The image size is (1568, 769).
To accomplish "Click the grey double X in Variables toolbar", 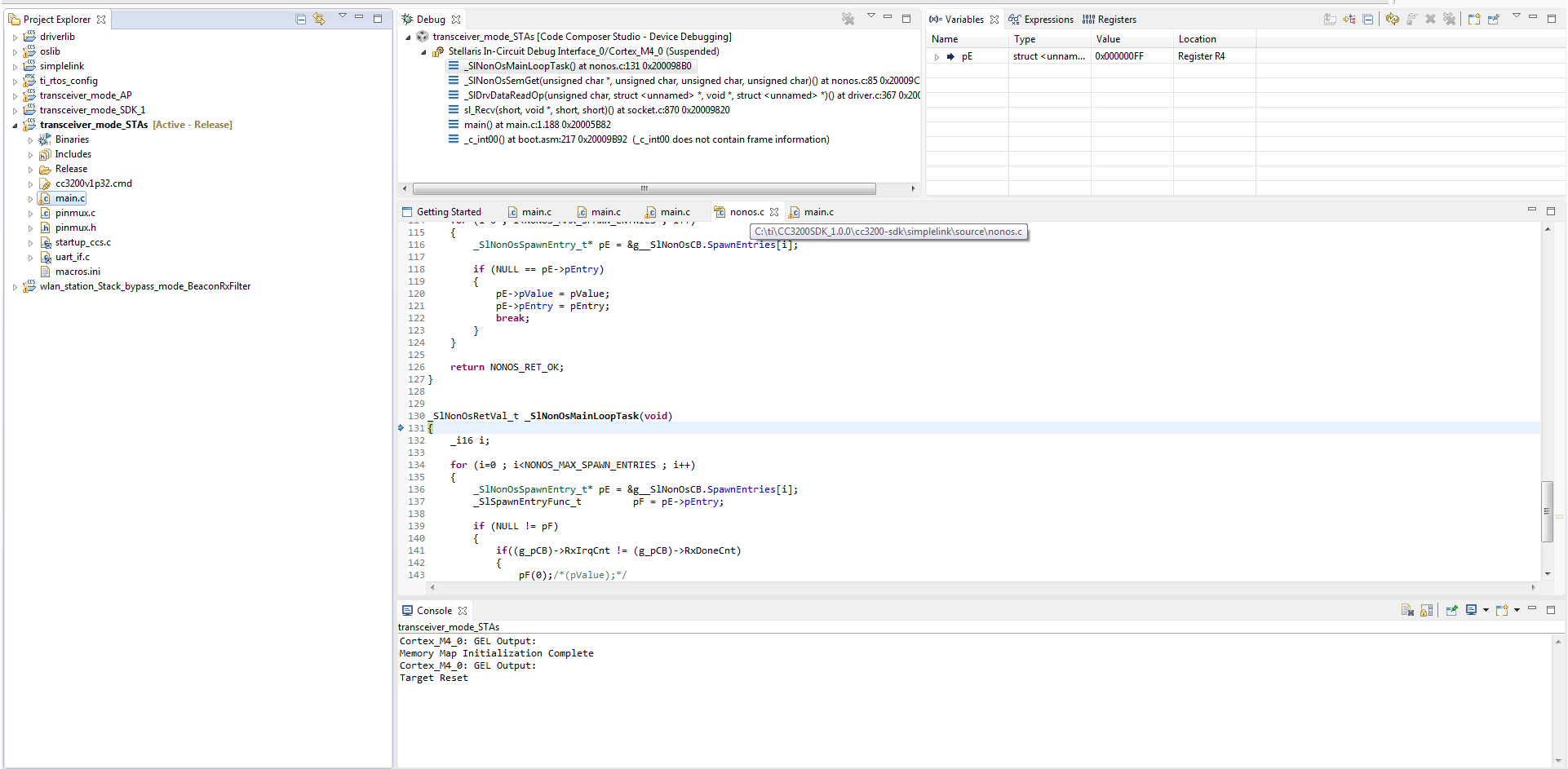I will point(1449,19).
